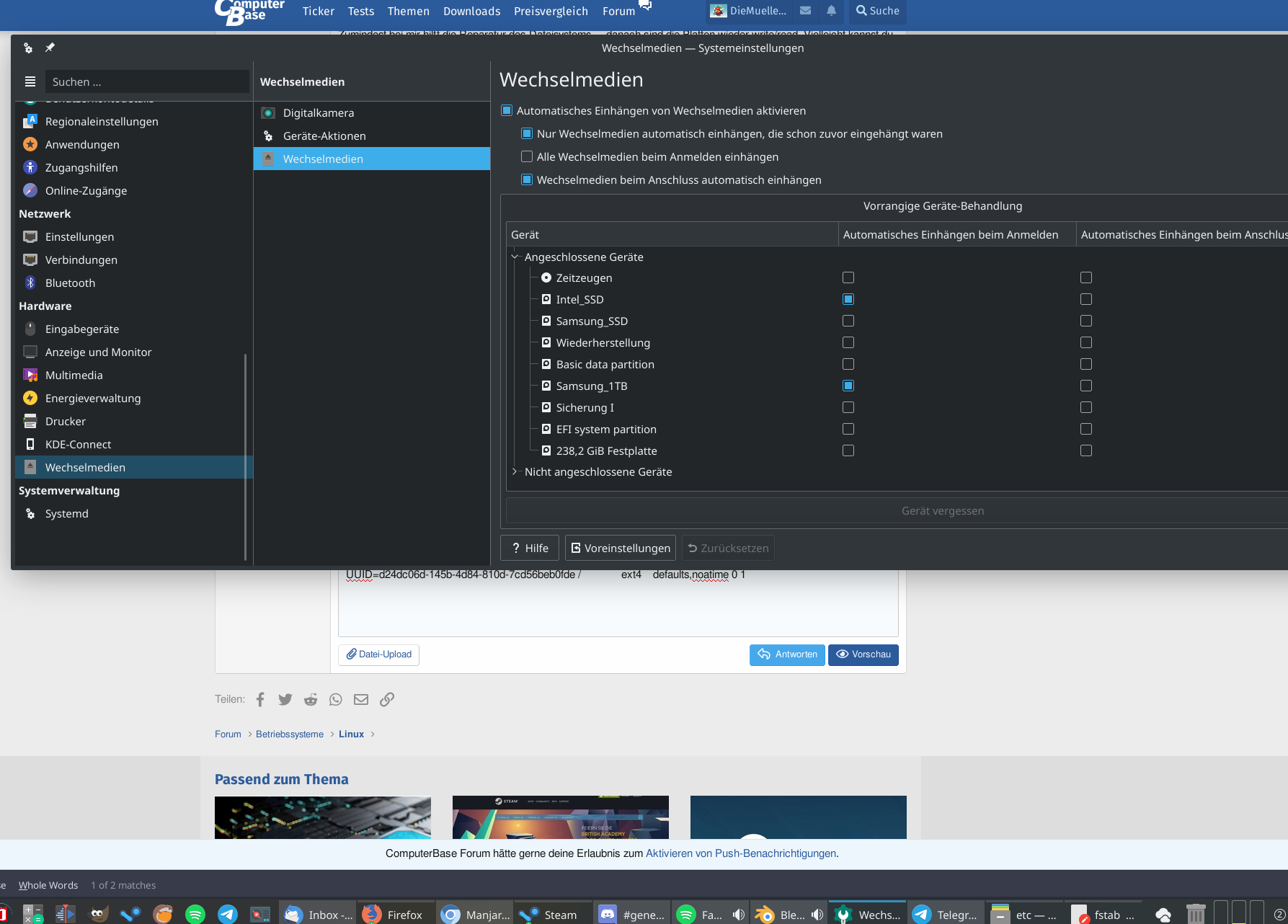The image size is (1288, 924).
Task: Share thread via Reddit icon
Action: tap(311, 699)
